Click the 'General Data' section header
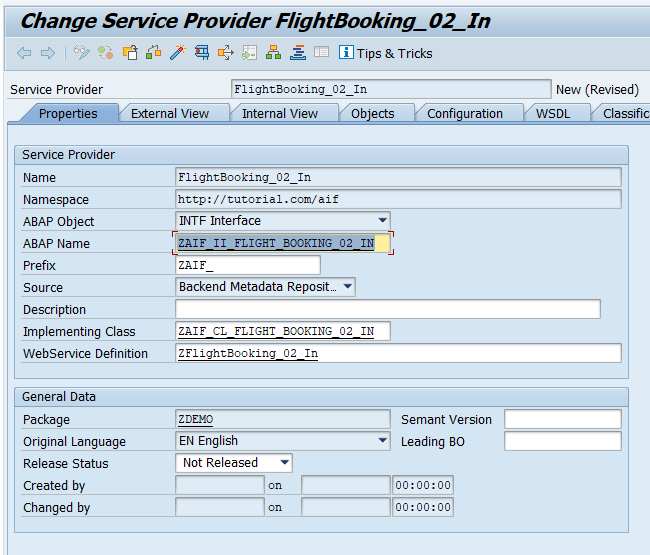 coord(59,397)
